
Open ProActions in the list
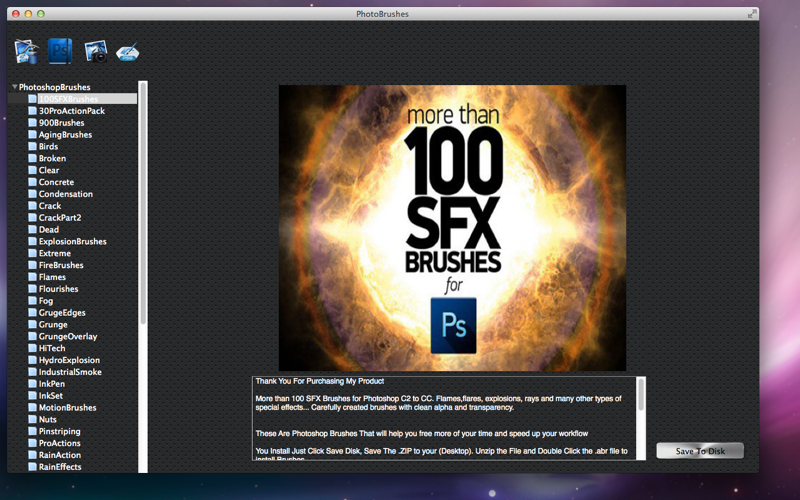pos(60,443)
